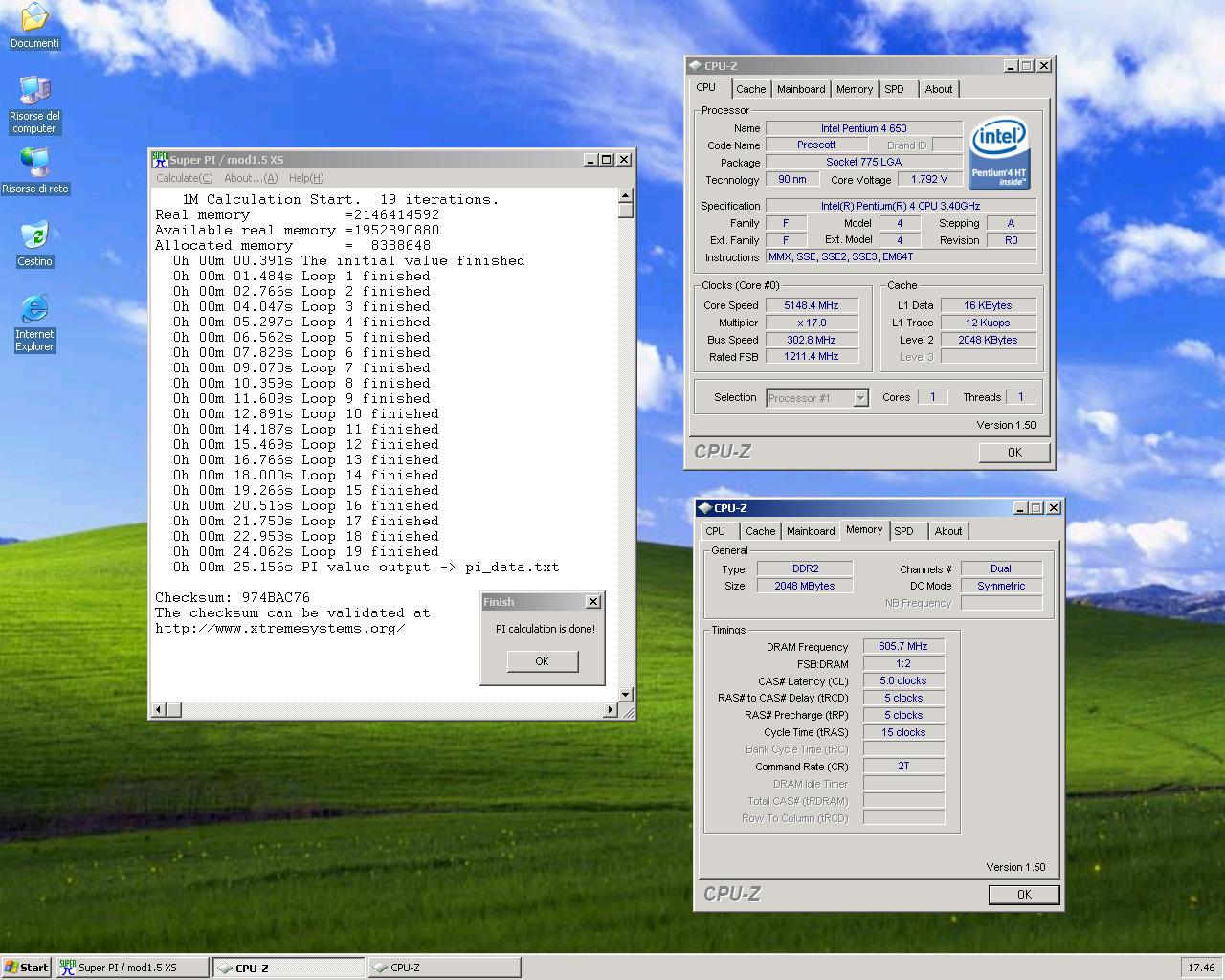This screenshot has width=1225, height=980.
Task: Click OK in the lower CPU-Z window
Action: click(x=1024, y=895)
